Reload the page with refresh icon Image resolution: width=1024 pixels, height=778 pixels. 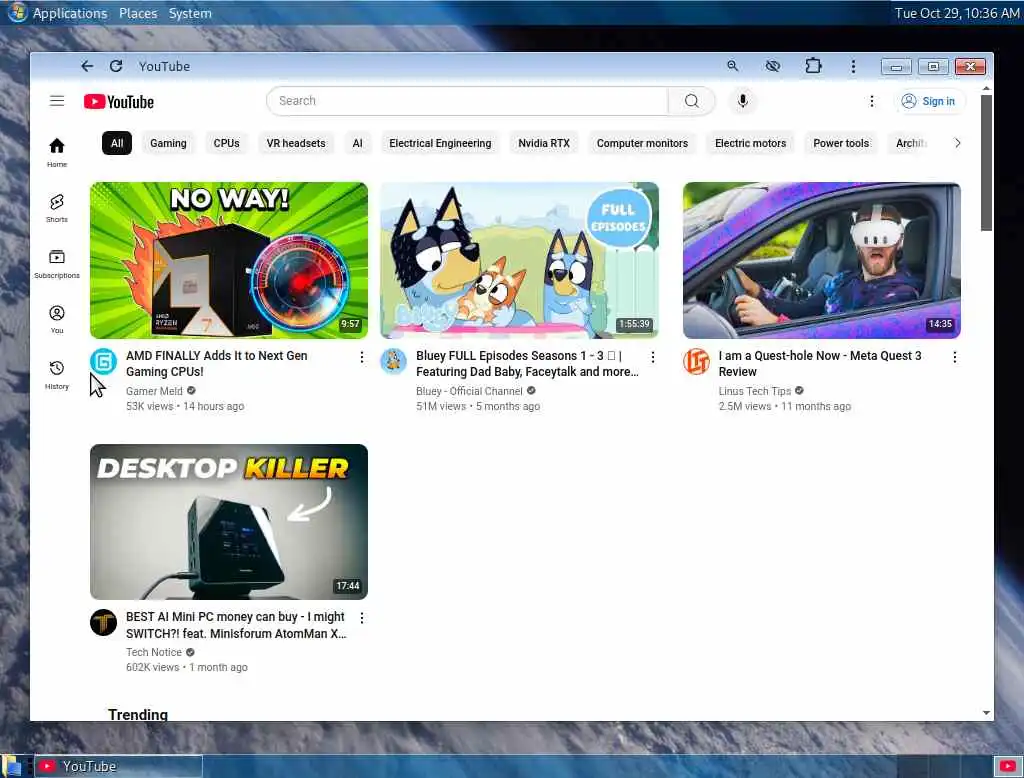tap(116, 66)
